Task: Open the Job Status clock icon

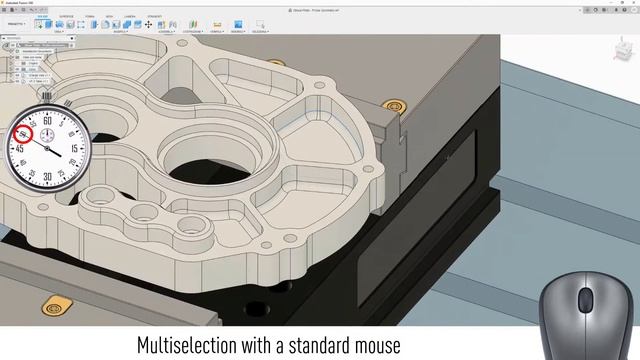Action: coord(604,10)
